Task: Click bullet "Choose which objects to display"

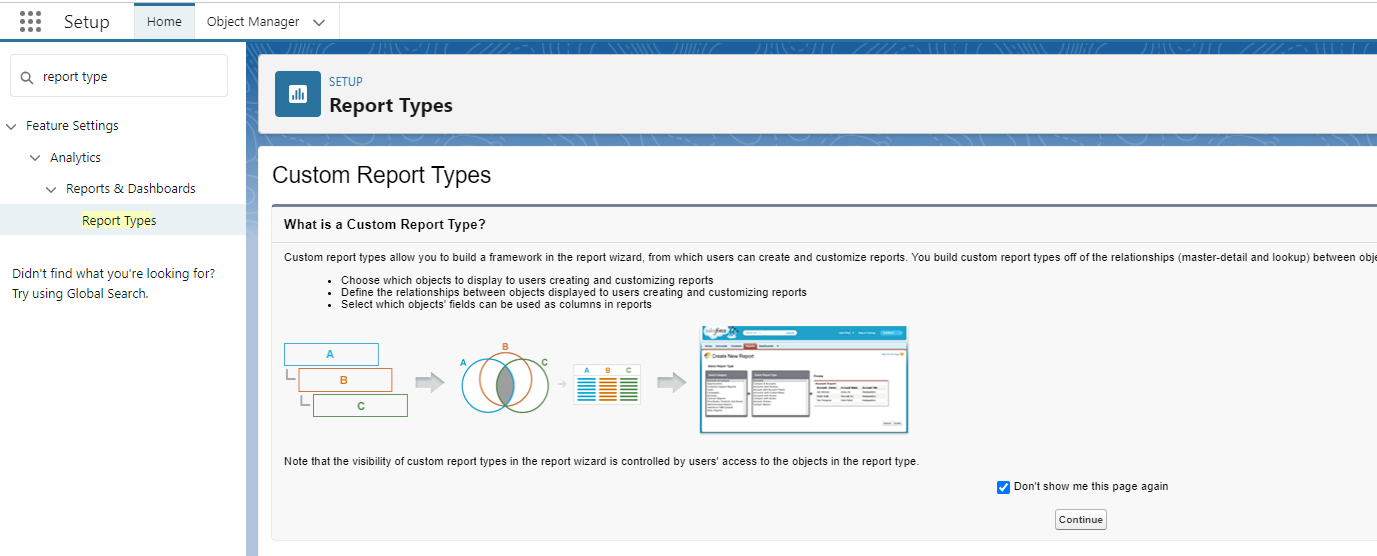Action: pyautogui.click(x=527, y=281)
